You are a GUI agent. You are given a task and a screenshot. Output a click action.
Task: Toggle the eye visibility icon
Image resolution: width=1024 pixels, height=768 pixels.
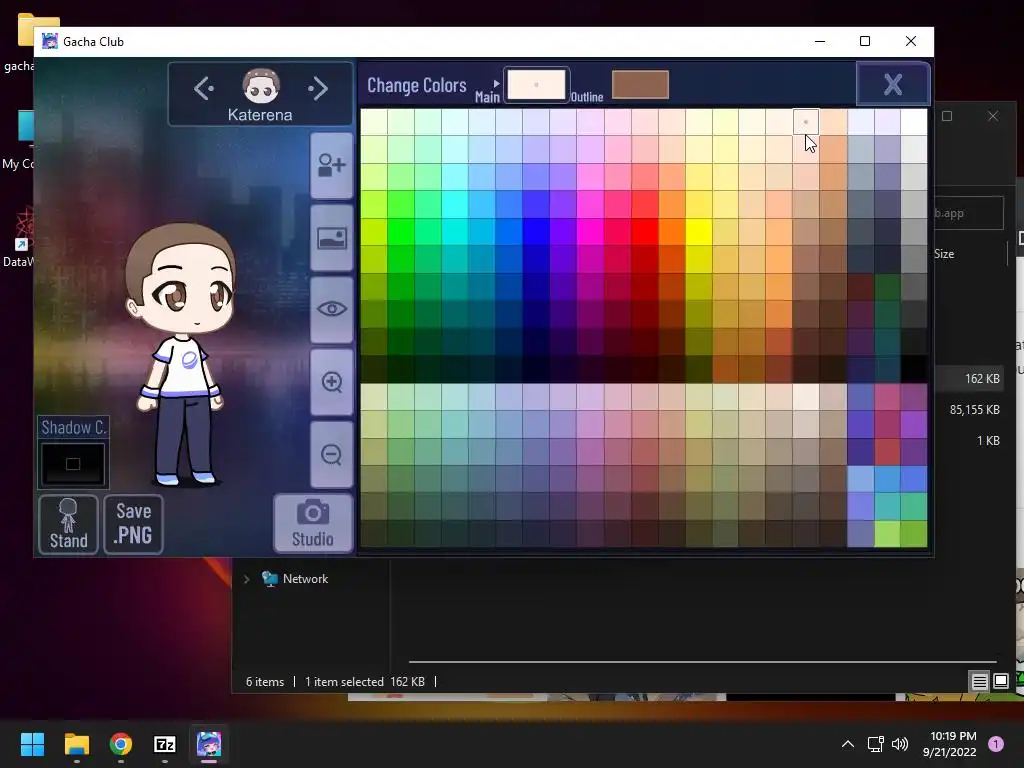(x=332, y=310)
